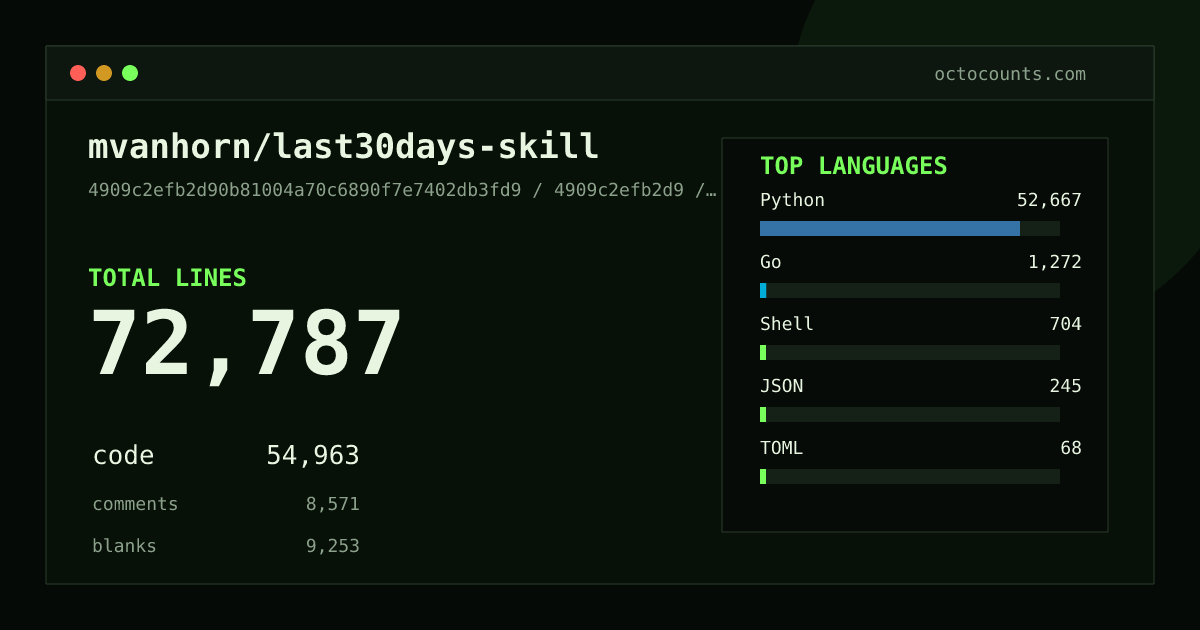This screenshot has width=1200, height=630.
Task: Click the blanks row label
Action: pos(124,546)
